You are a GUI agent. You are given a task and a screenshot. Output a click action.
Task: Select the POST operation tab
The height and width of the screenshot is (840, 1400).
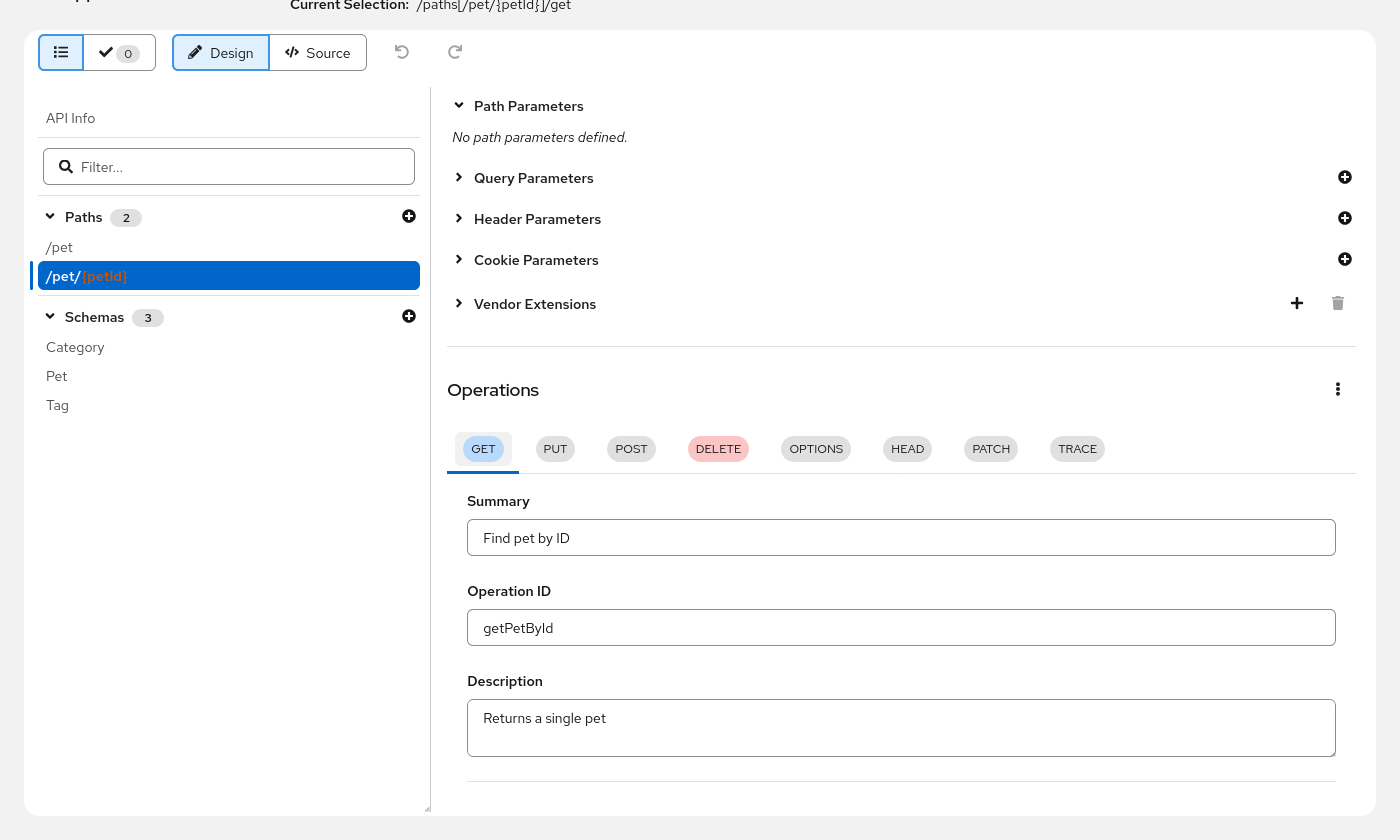tap(631, 449)
